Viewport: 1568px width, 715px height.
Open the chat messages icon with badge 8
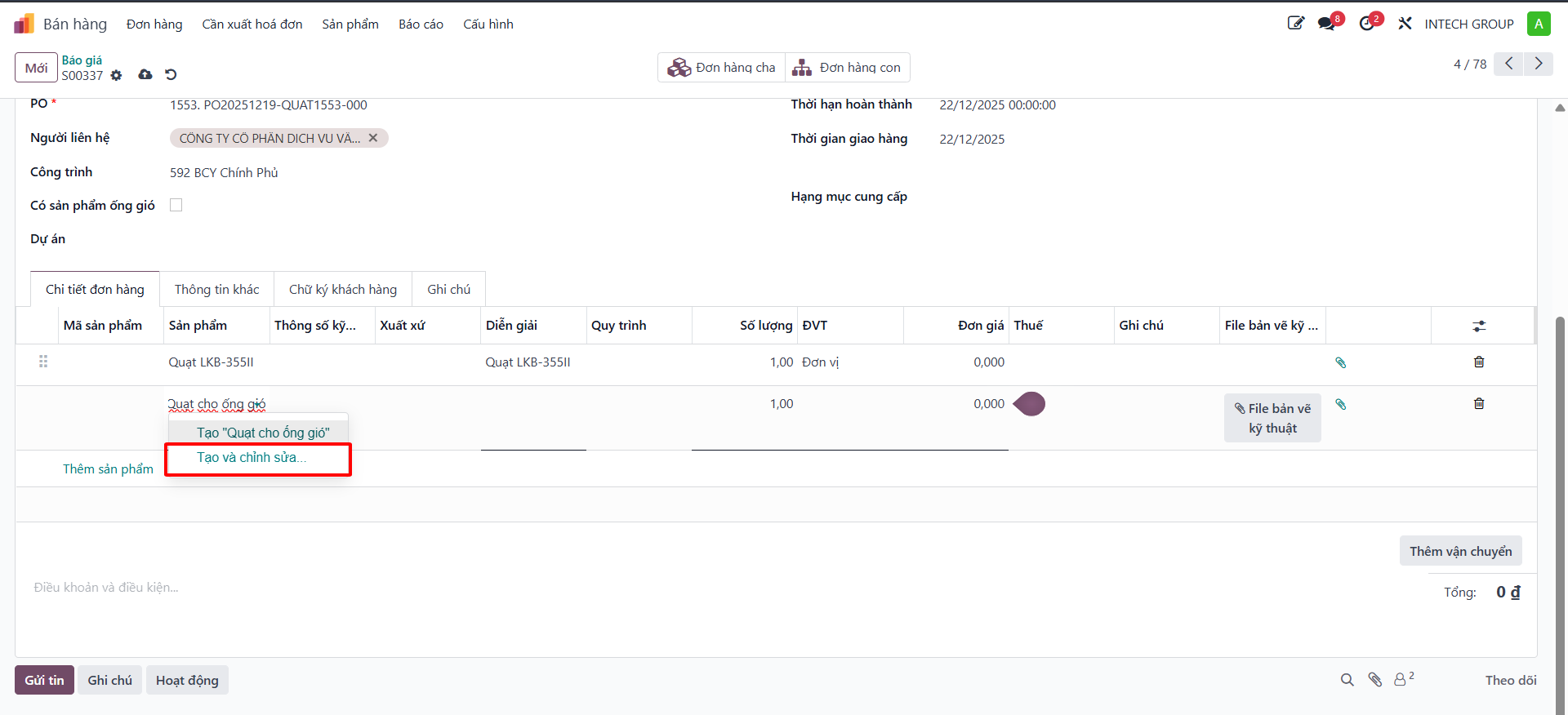[x=1327, y=24]
